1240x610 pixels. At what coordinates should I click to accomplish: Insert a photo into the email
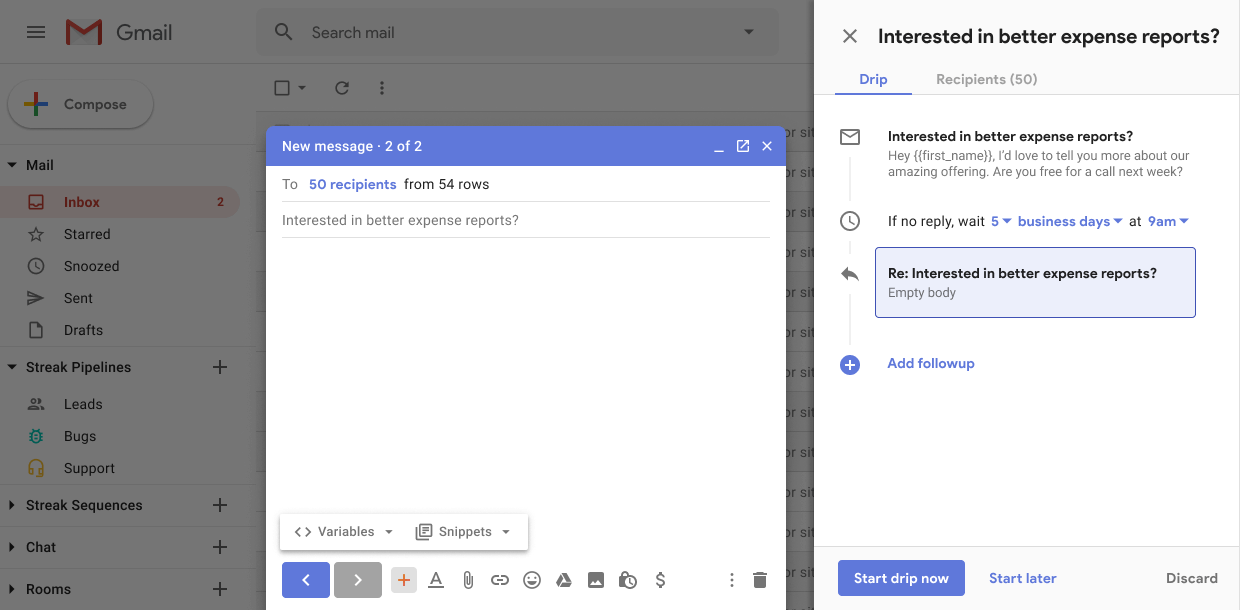click(596, 580)
